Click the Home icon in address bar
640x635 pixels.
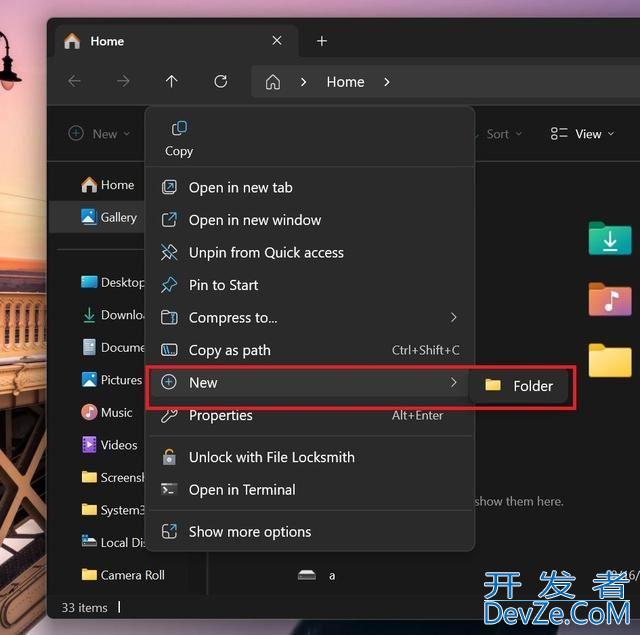[273, 82]
